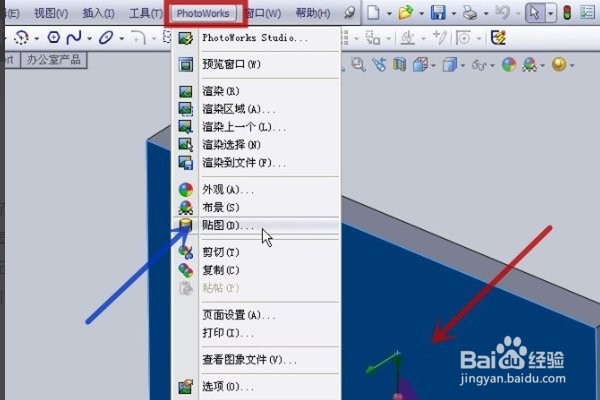Open 查看图象文件(V)... menu item
The image size is (600, 400).
[x=256, y=360]
